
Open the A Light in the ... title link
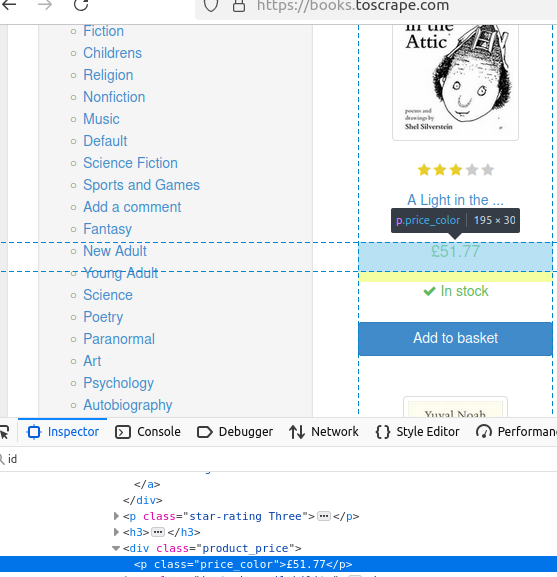tap(455, 200)
